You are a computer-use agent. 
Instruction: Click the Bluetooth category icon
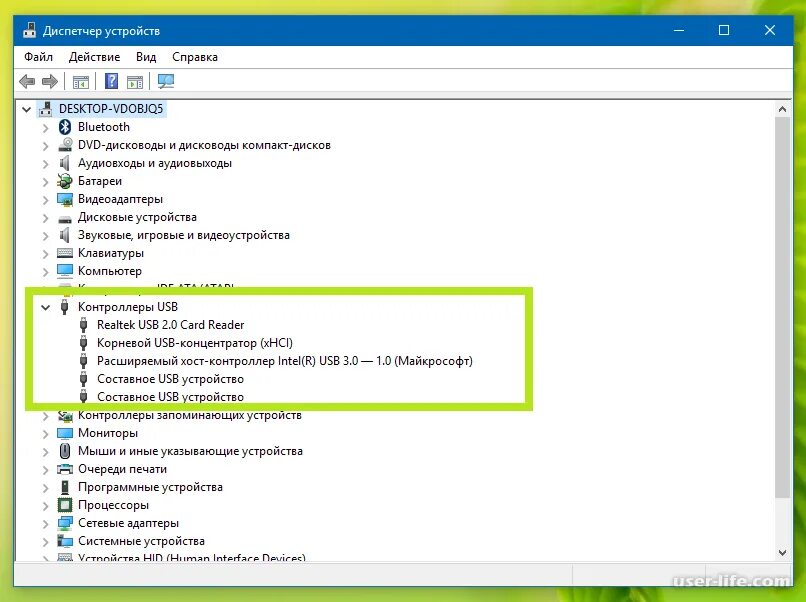65,127
